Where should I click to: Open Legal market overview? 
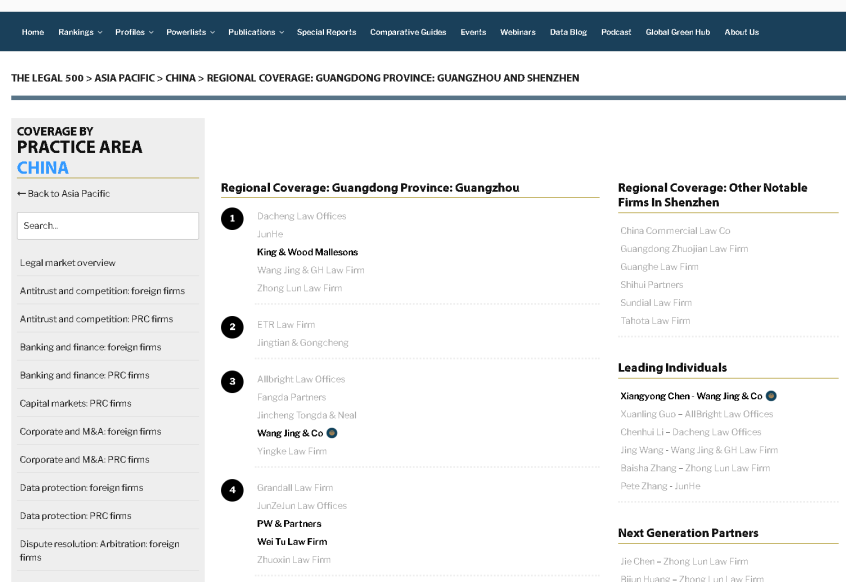pos(67,263)
